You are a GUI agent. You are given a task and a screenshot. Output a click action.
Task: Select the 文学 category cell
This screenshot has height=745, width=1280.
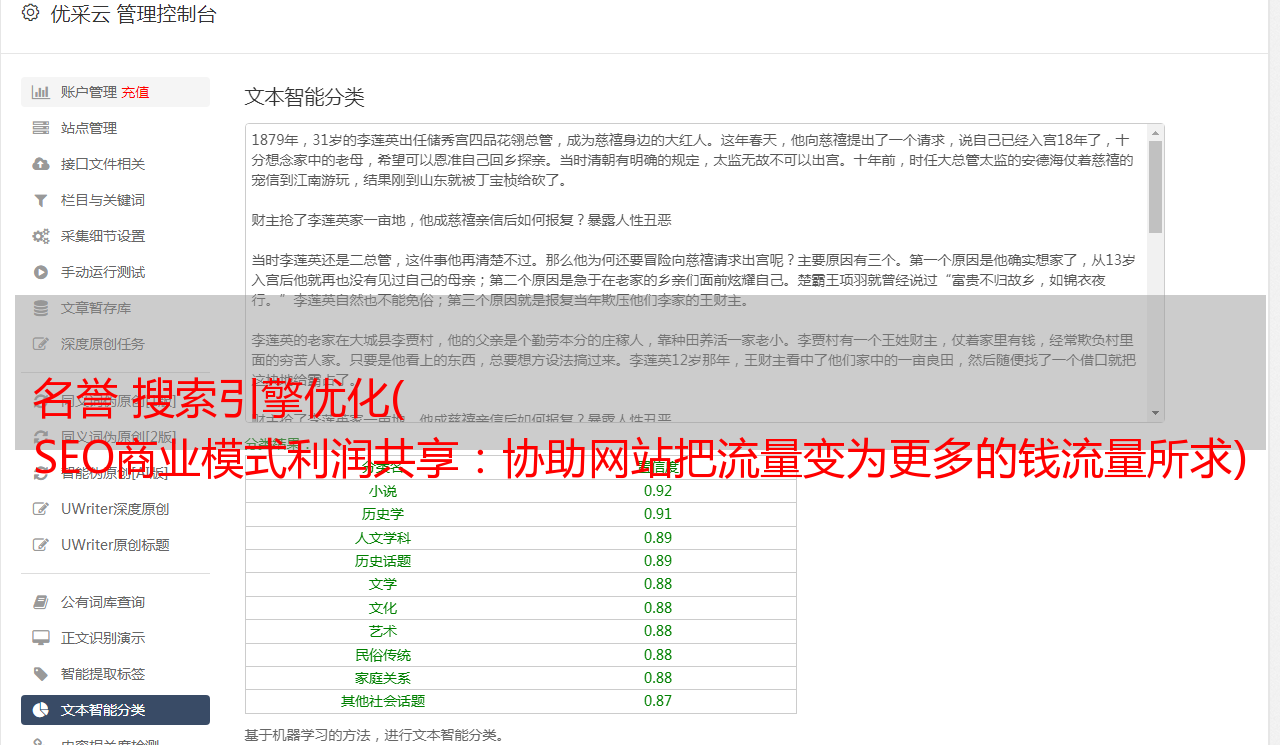[x=382, y=584]
